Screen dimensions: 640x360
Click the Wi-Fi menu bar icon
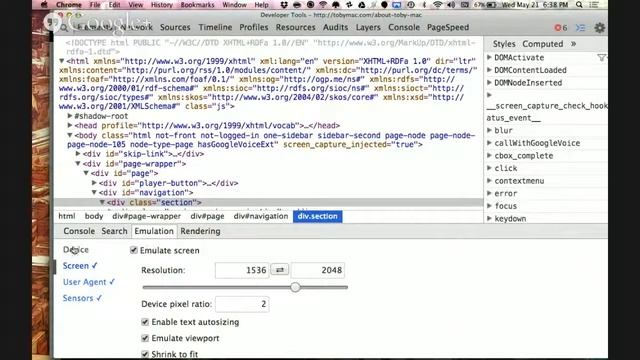pyautogui.click(x=437, y=5)
